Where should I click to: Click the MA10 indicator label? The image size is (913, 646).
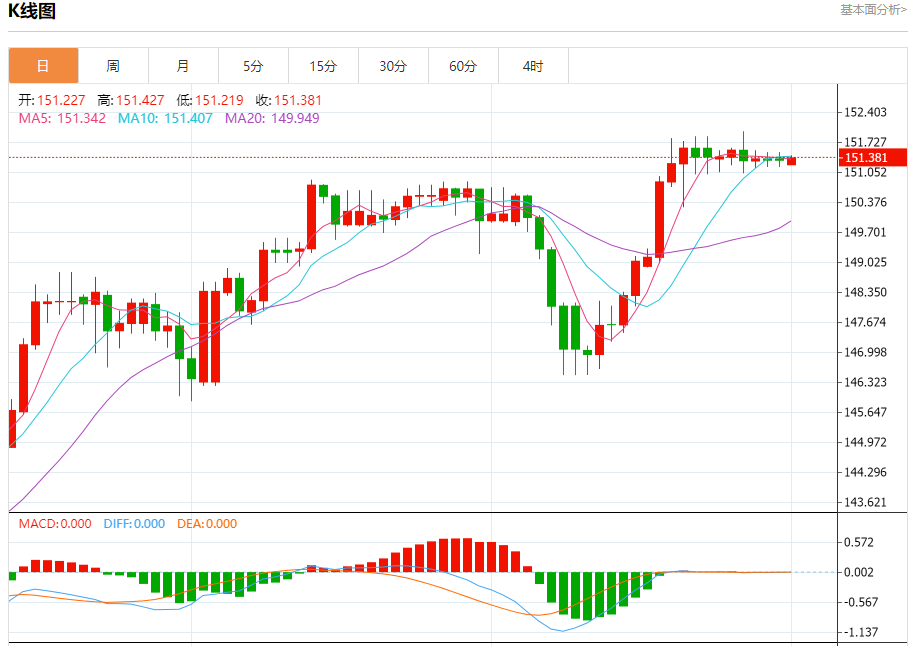(165, 118)
